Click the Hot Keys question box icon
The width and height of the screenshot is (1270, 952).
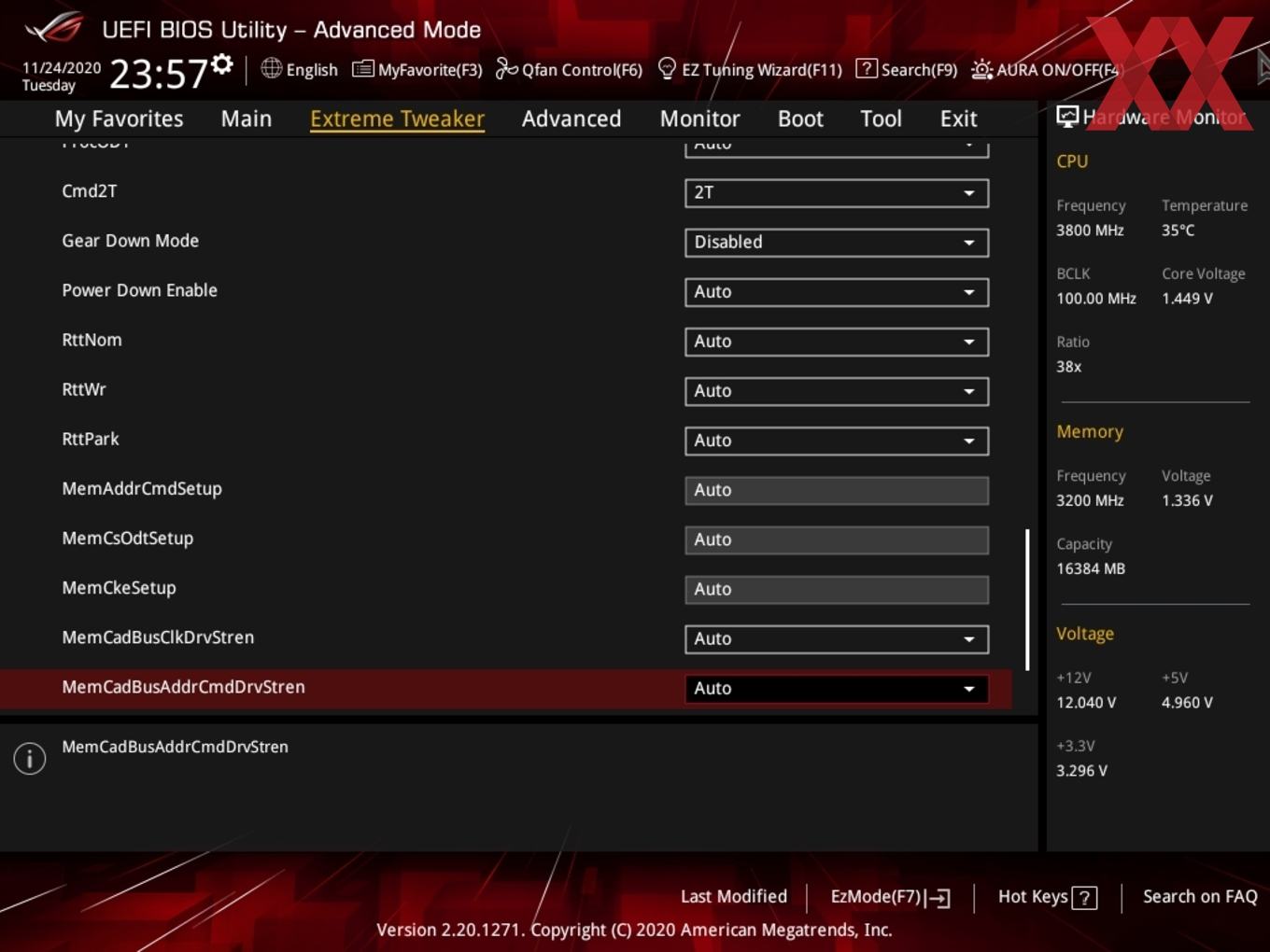1084,898
